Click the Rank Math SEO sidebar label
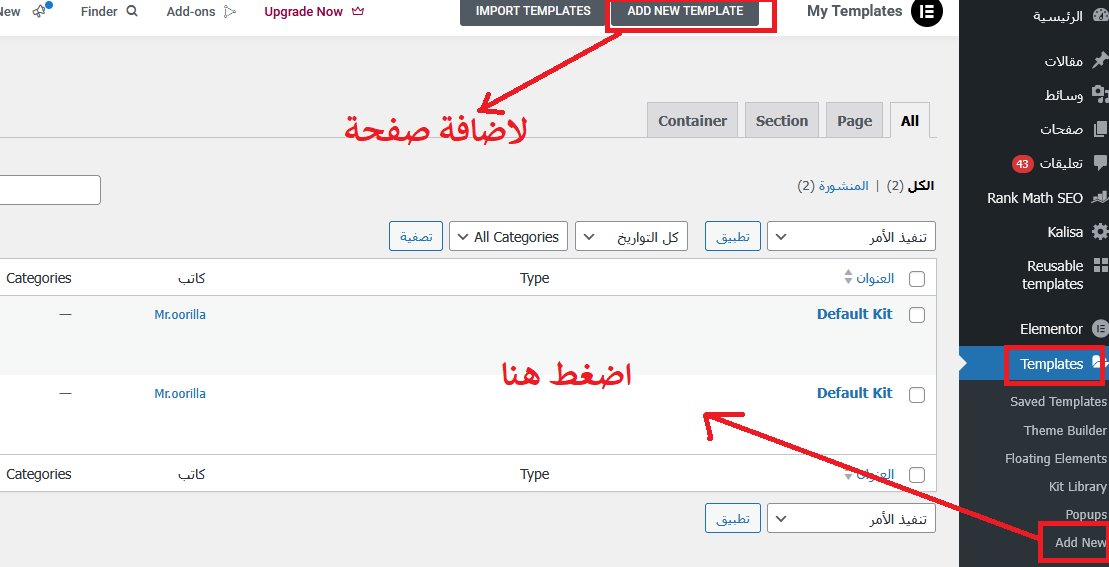The width and height of the screenshot is (1109, 567). pyautogui.click(x=1035, y=198)
